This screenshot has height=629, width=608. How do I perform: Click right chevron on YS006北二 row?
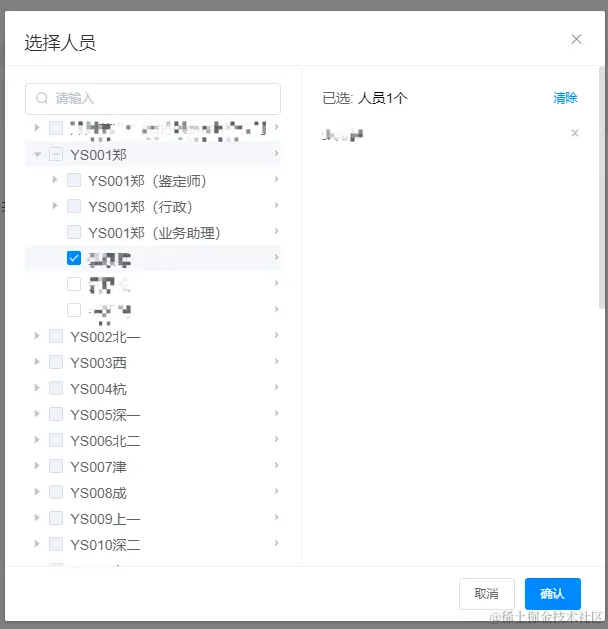[x=276, y=439]
